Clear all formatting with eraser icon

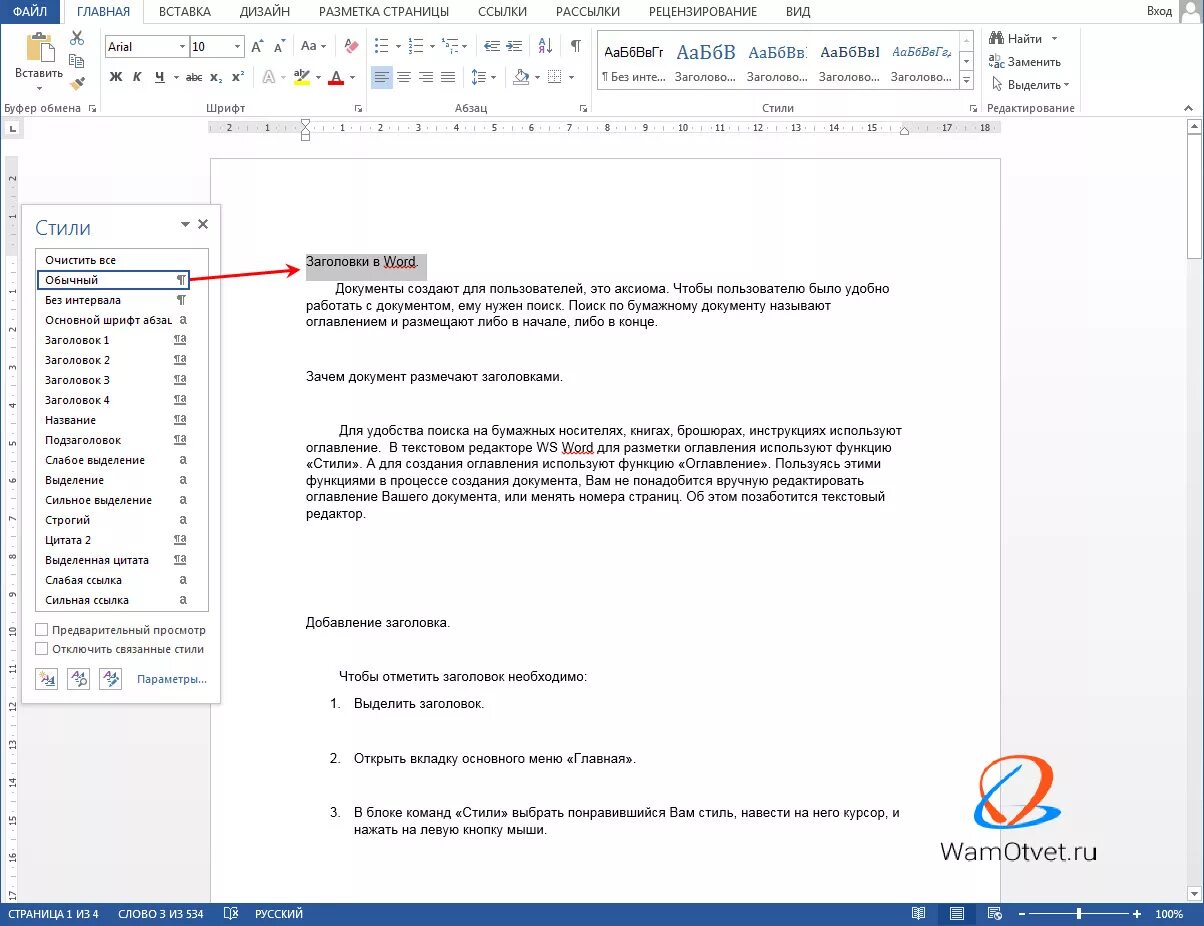point(351,47)
